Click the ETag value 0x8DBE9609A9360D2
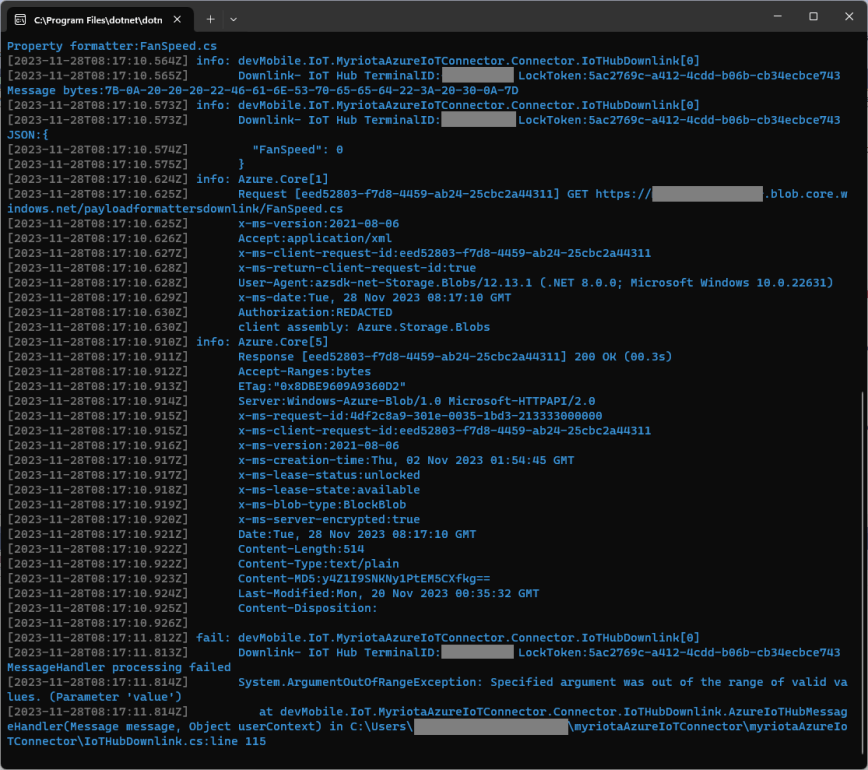This screenshot has width=868, height=770. pyautogui.click(x=330, y=386)
